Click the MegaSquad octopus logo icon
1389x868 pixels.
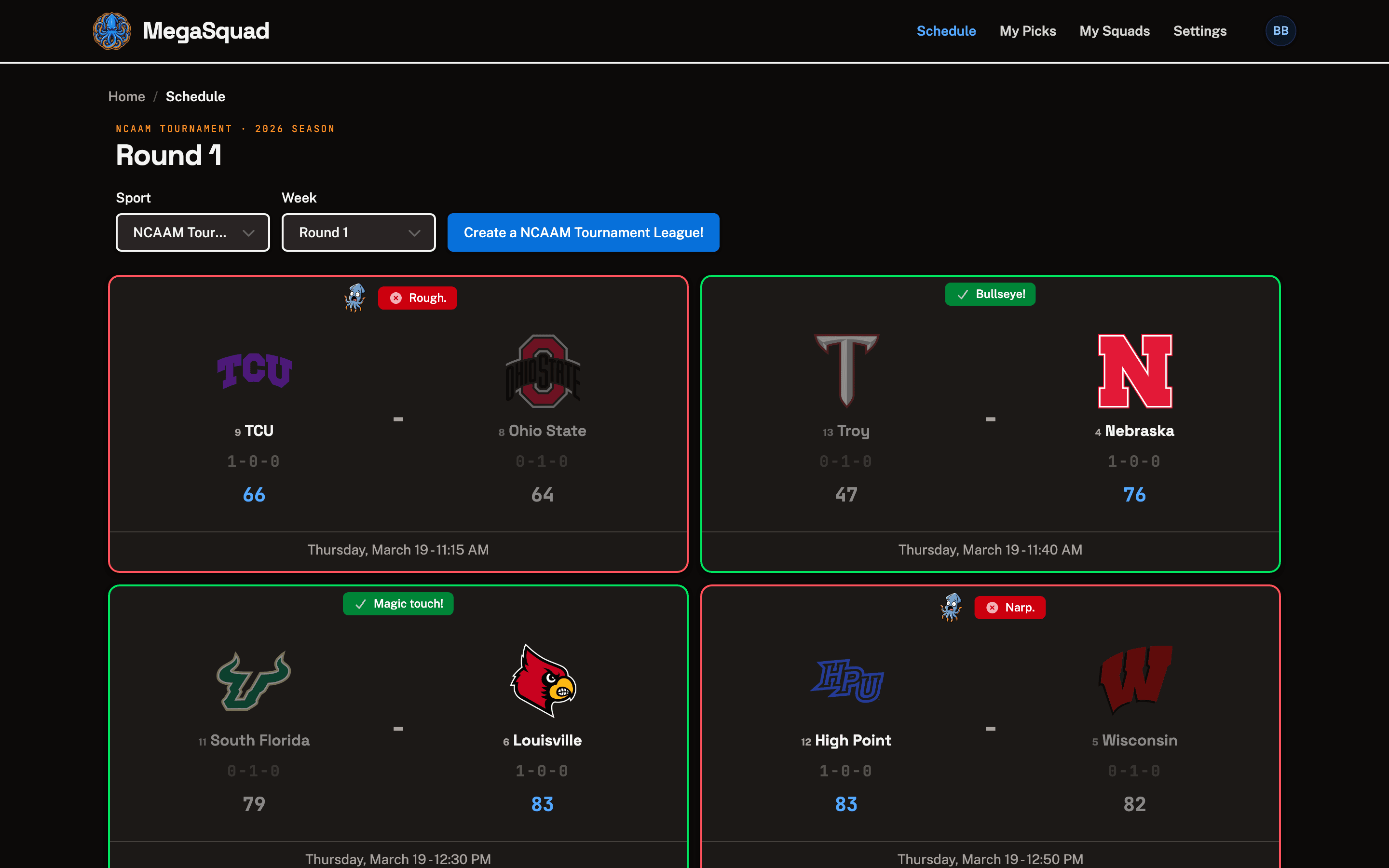(112, 31)
